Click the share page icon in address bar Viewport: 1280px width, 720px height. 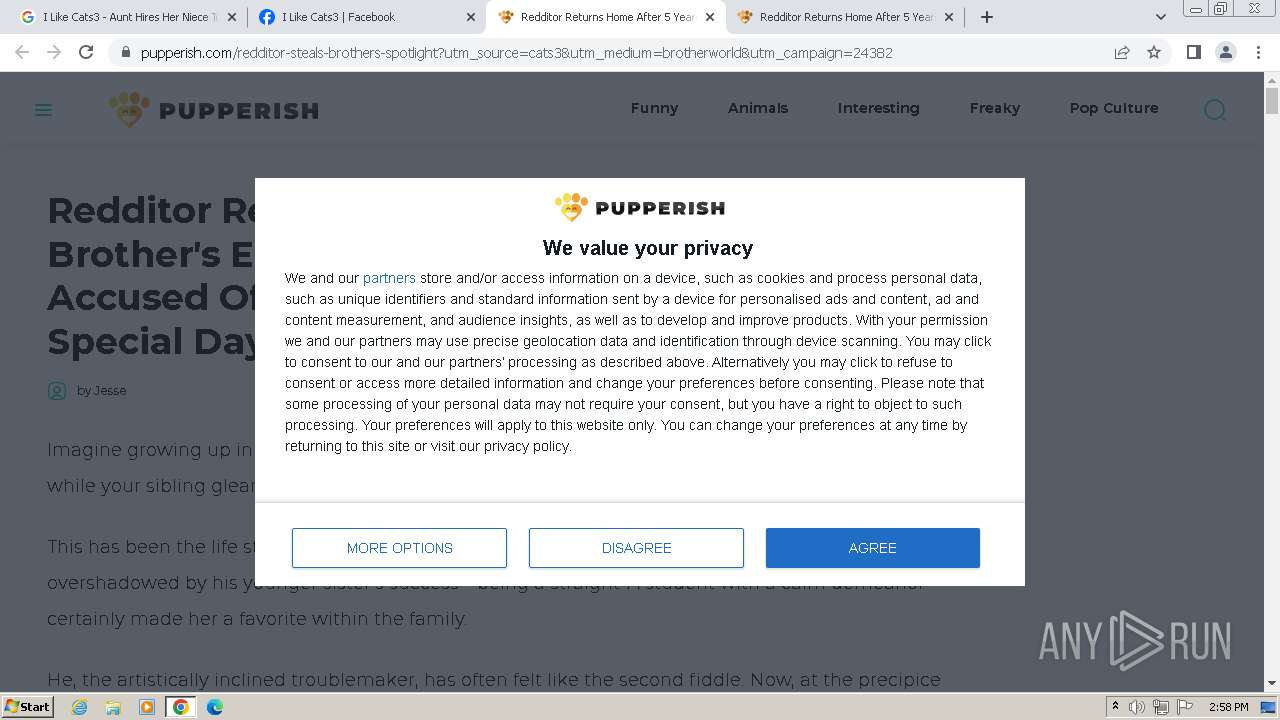[1122, 52]
